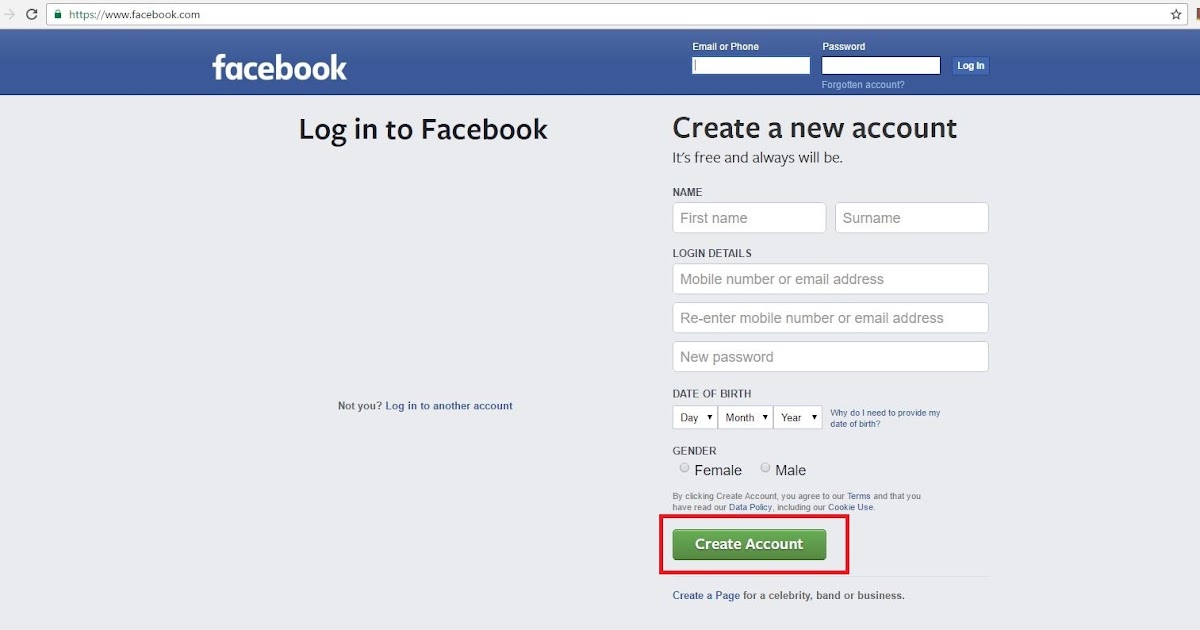This screenshot has height=630, width=1200.
Task: Click the browser address bar URL
Action: point(134,15)
